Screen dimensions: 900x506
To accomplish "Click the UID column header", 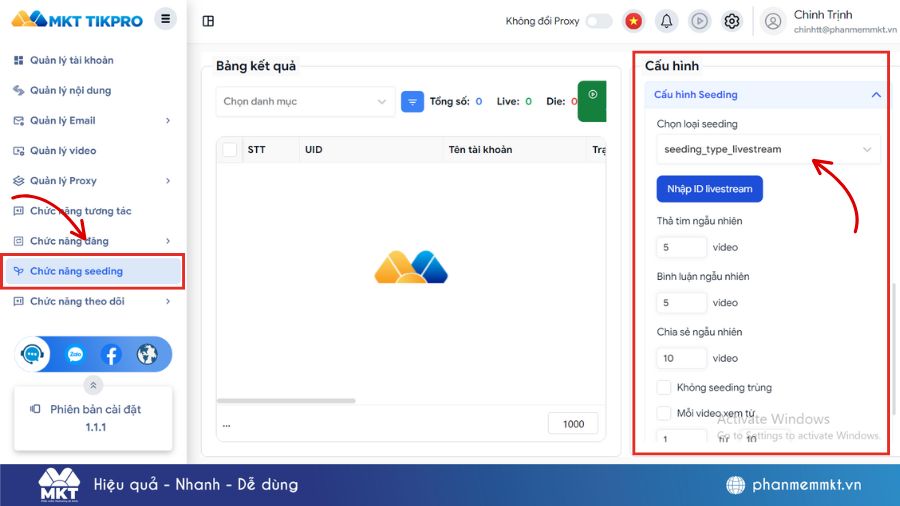I will coord(313,150).
